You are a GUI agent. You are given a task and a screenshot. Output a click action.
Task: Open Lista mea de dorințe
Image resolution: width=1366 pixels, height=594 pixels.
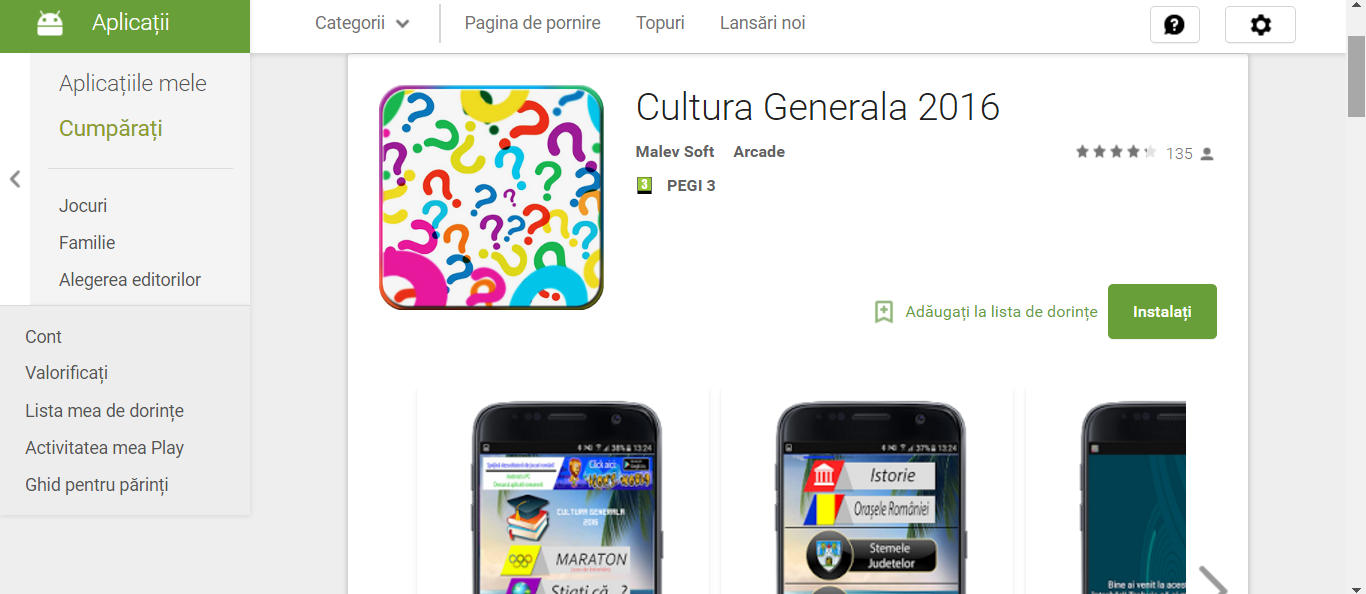[104, 411]
